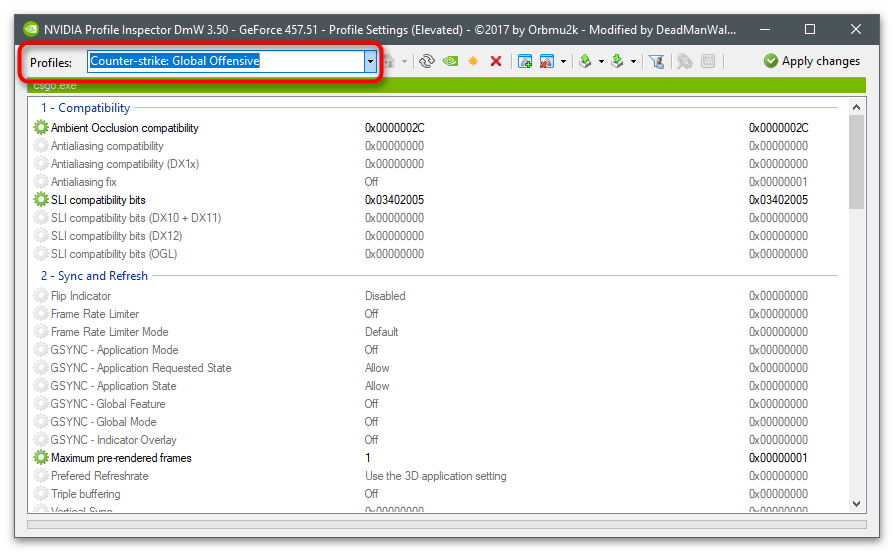The width and height of the screenshot is (894, 552).
Task: Open the bit value editor grid icon
Action: [708, 61]
